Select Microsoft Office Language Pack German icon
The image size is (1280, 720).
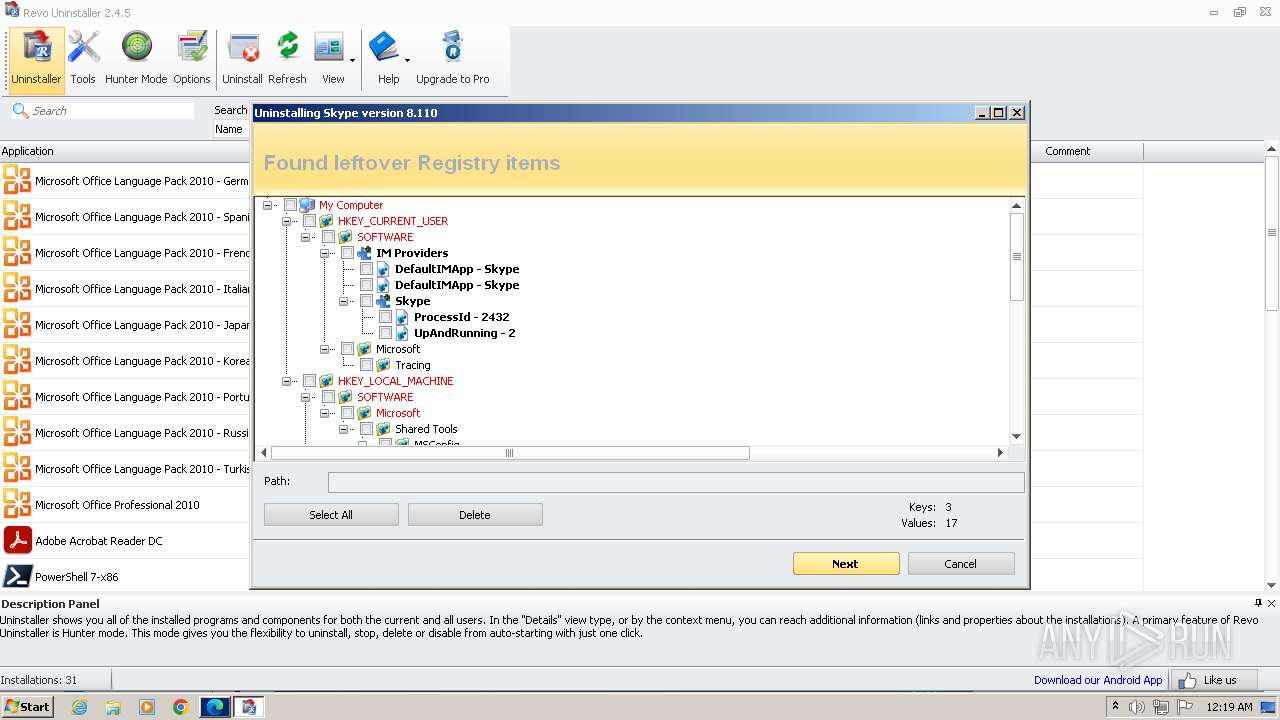[x=17, y=180]
